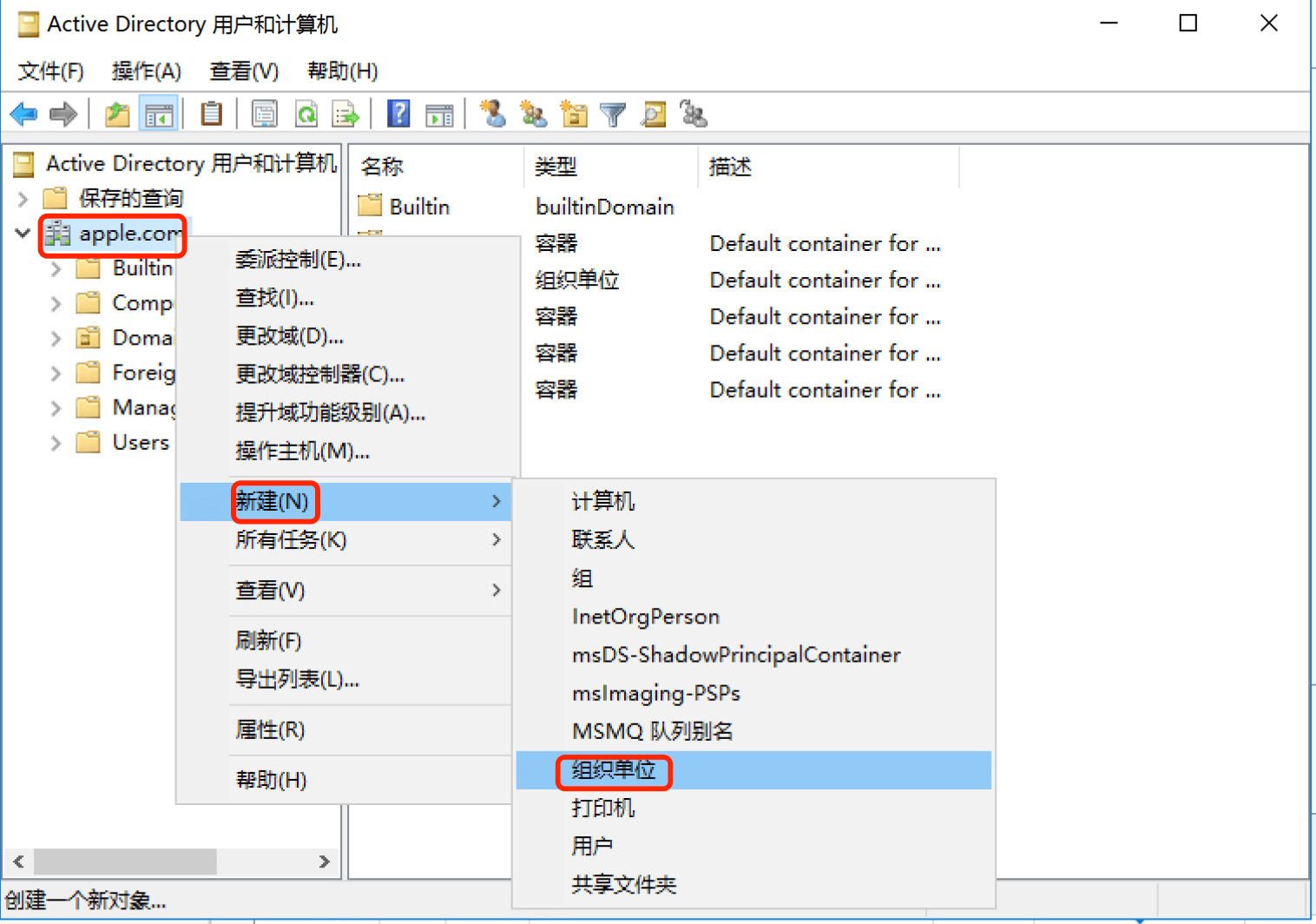This screenshot has width=1316, height=924.
Task: Click the create new organizational unit icon
Action: click(573, 114)
